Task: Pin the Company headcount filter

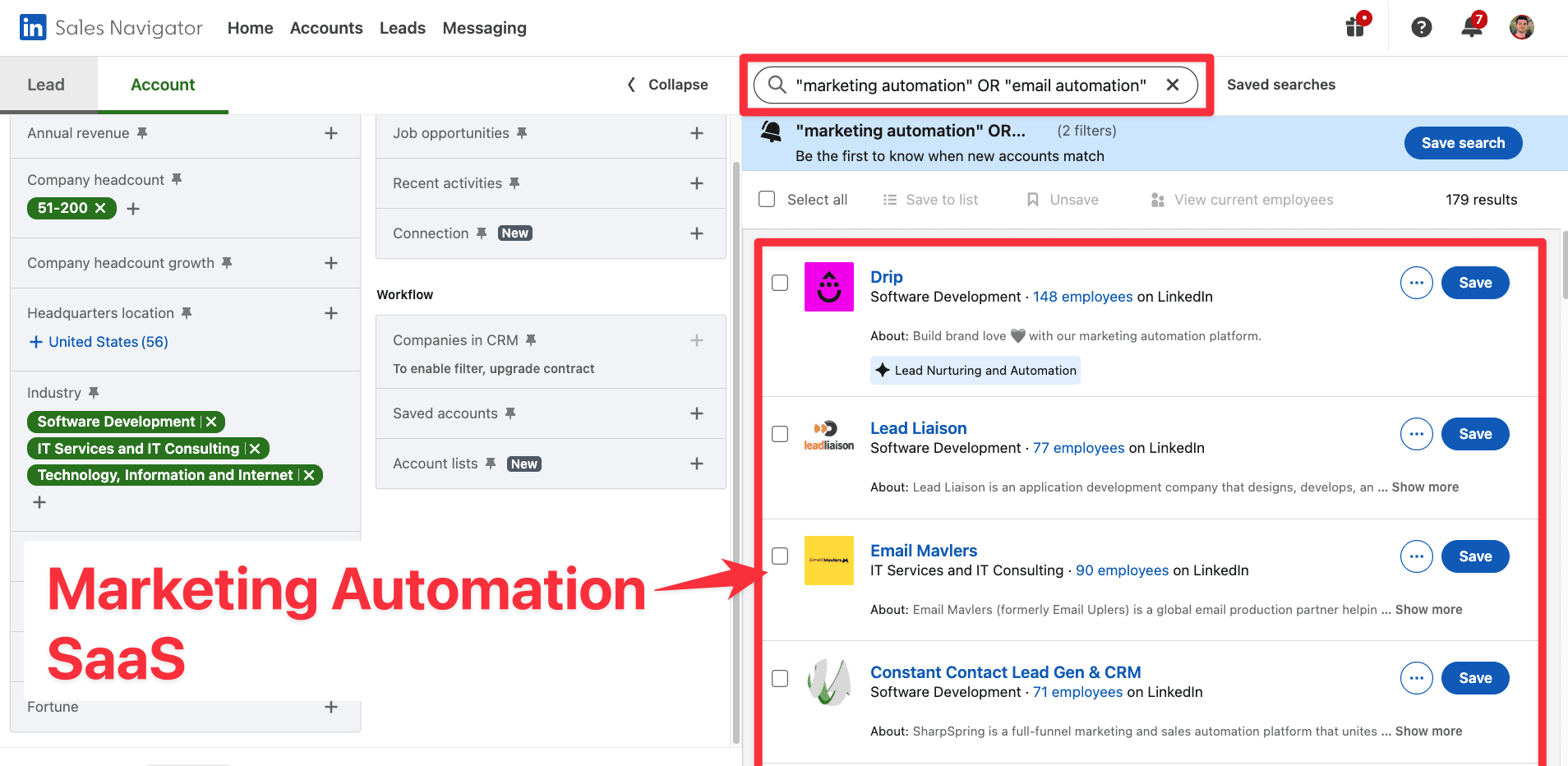Action: click(x=177, y=179)
